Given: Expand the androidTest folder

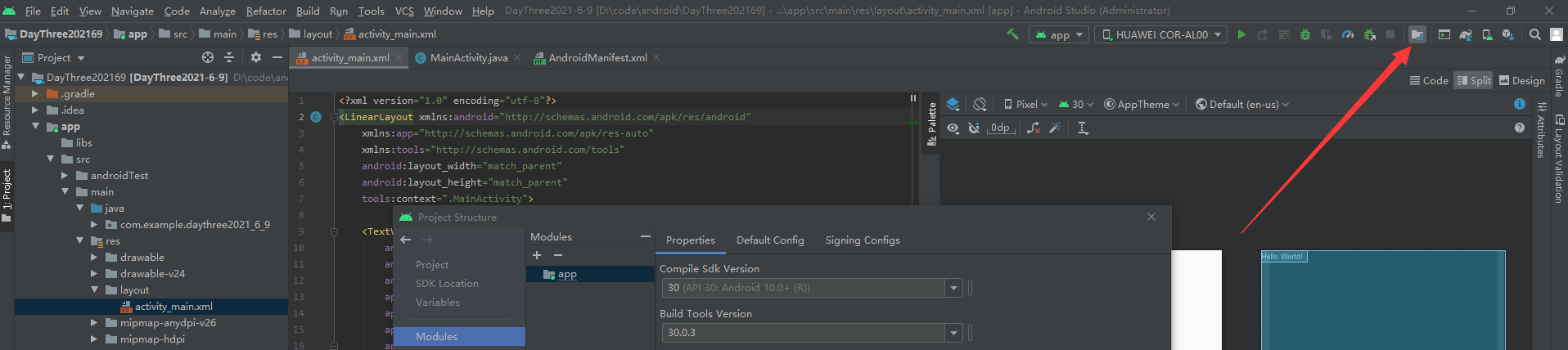Looking at the screenshot, I should pyautogui.click(x=65, y=176).
